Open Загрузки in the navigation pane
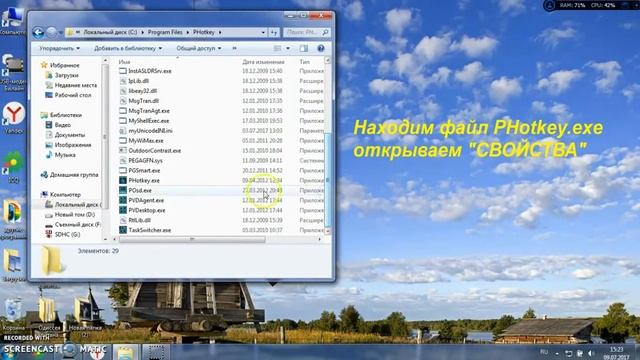Viewport: 640px width, 360px height. point(62,75)
